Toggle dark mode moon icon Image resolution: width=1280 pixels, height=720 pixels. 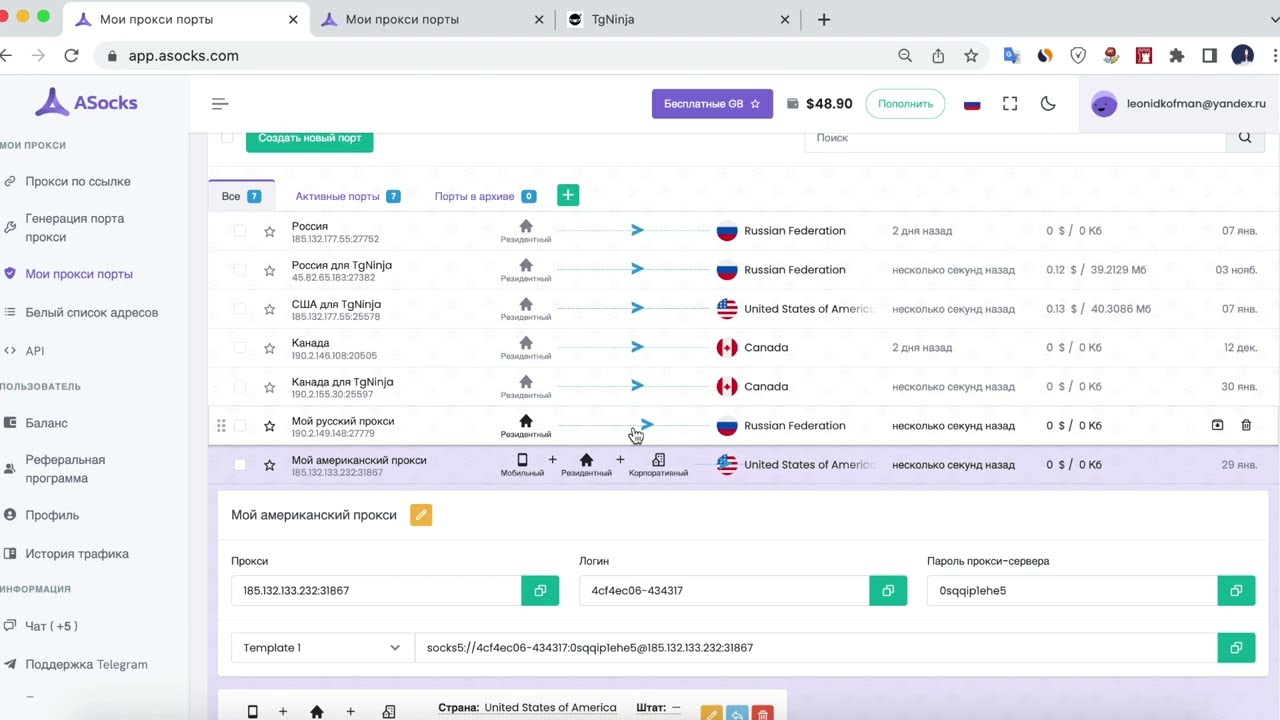(1048, 104)
